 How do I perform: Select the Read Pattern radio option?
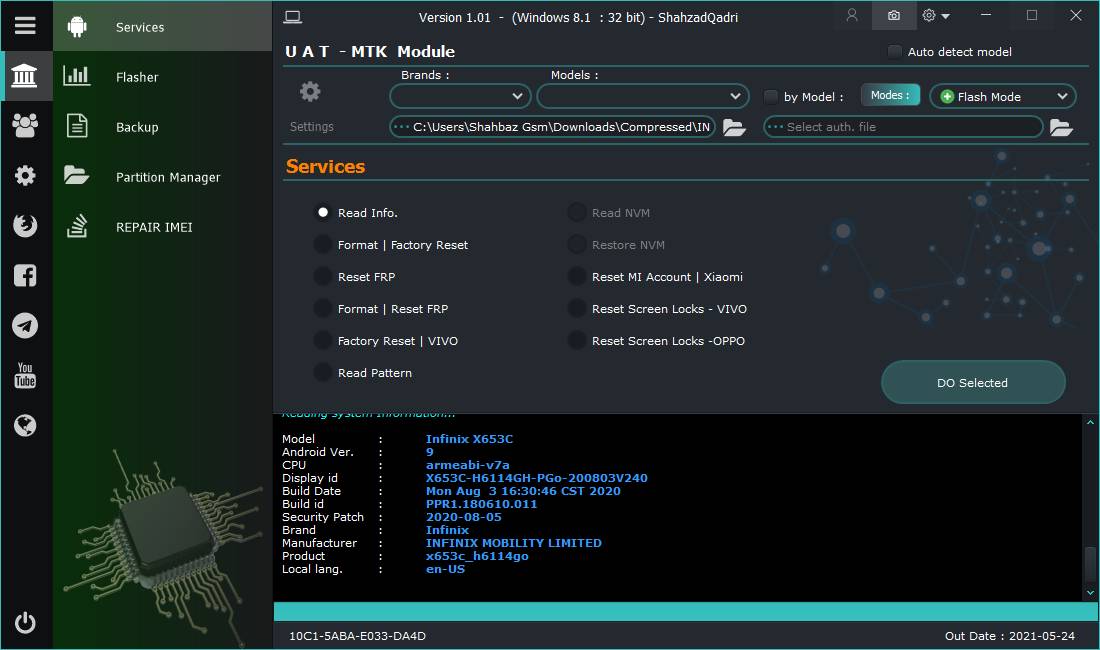323,373
